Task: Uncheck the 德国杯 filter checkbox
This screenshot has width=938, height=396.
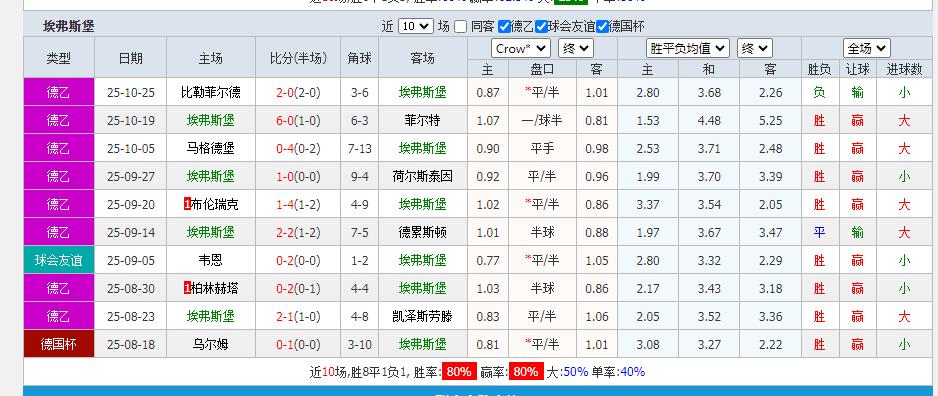Action: coord(602,26)
